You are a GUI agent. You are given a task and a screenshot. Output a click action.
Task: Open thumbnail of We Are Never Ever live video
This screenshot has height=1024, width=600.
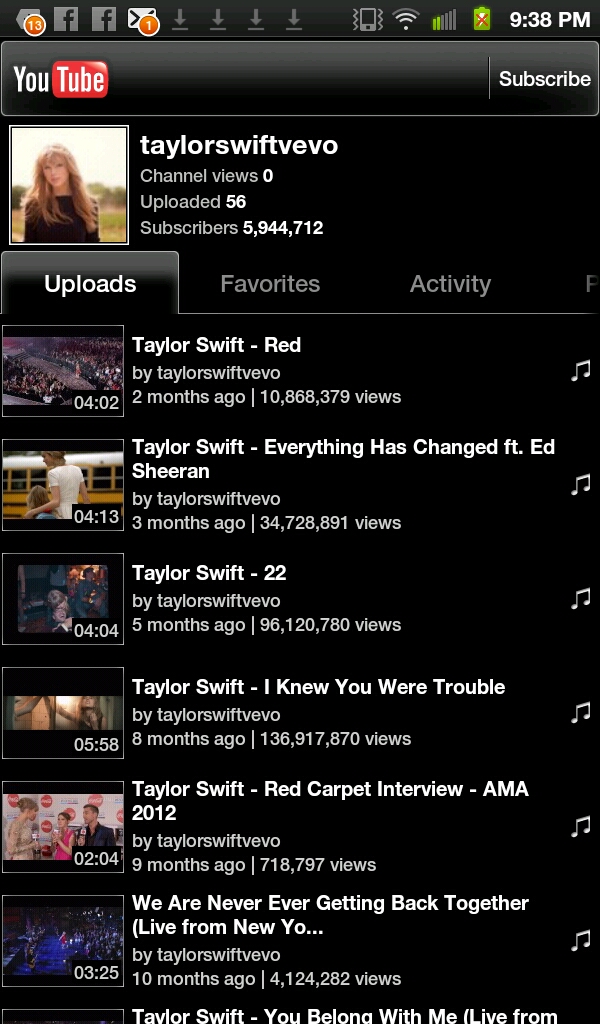pos(63,940)
